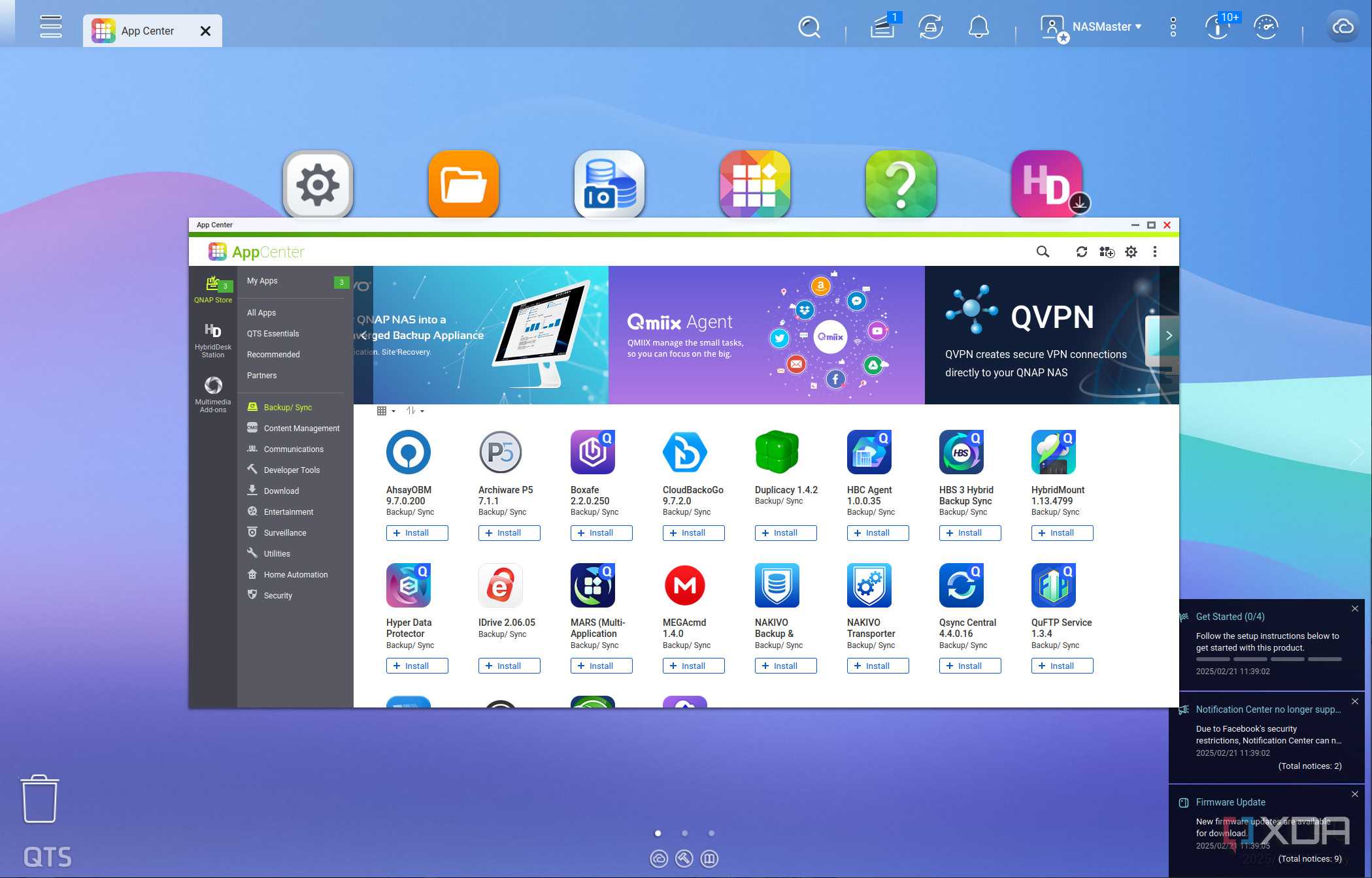Open background tasks icon with badge 1
The height and width of the screenshot is (878, 1372).
(x=884, y=27)
